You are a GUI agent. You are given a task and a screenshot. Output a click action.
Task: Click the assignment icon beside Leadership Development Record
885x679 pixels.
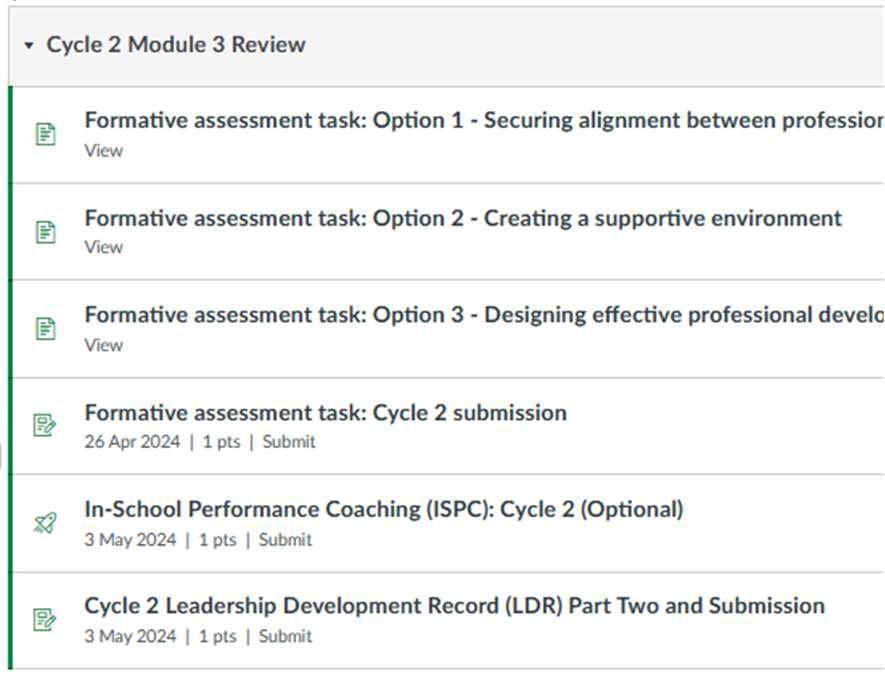pyautogui.click(x=45, y=620)
